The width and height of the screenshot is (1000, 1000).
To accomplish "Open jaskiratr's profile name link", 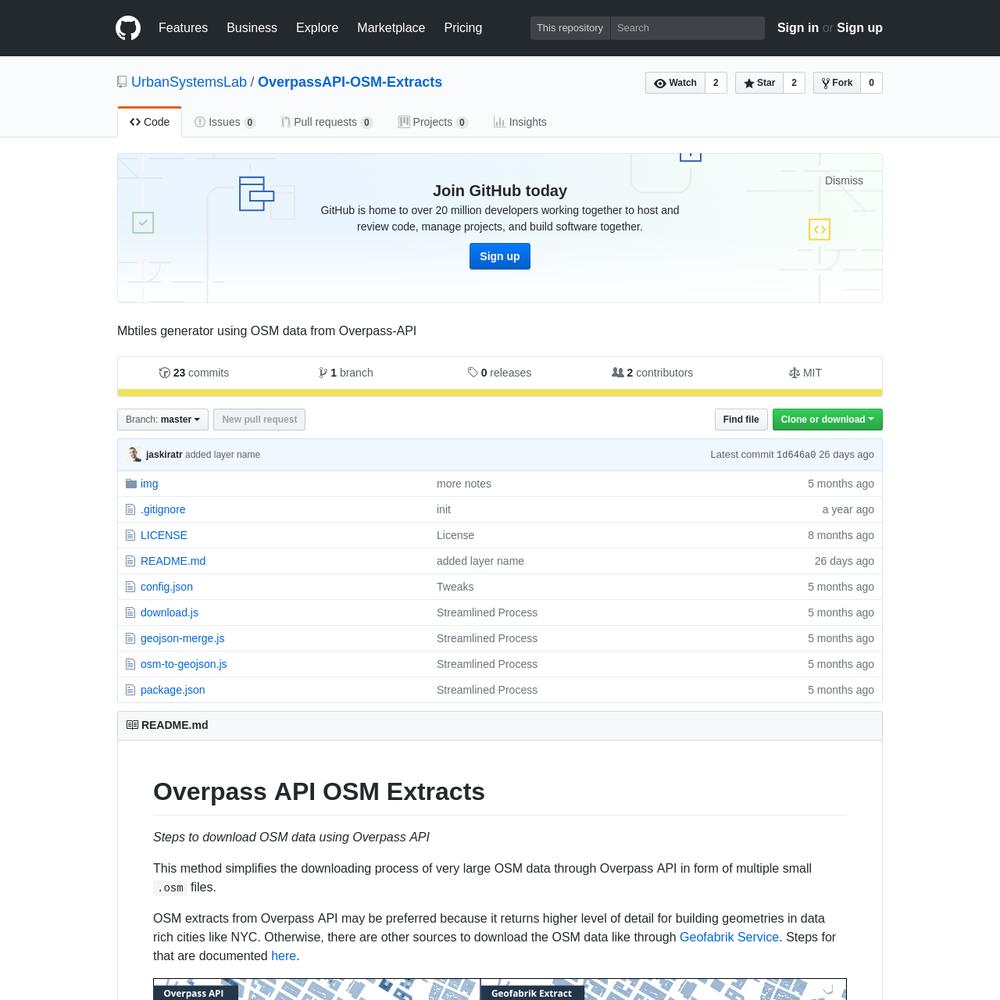I will [164, 455].
